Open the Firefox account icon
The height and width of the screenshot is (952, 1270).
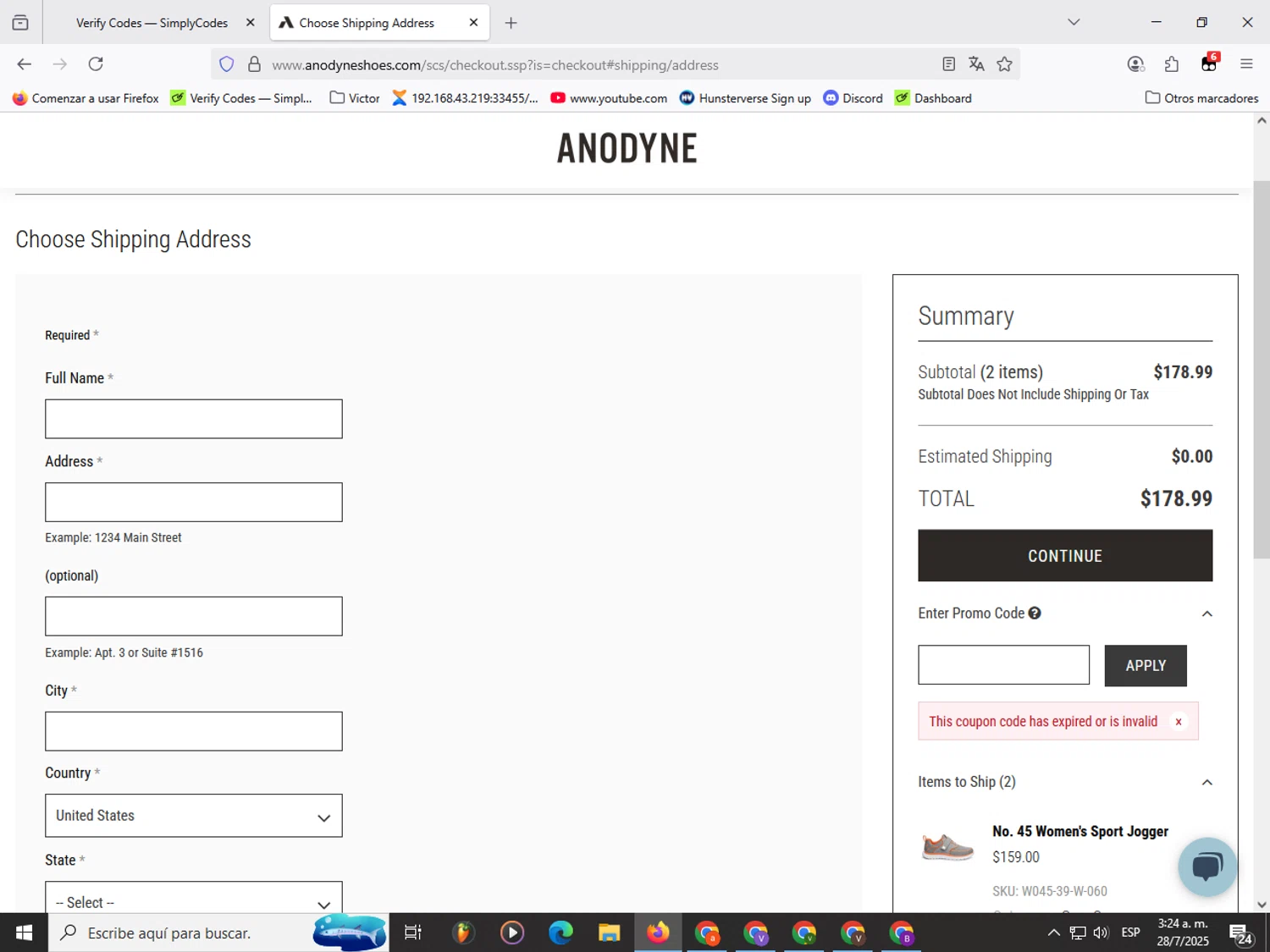coord(1135,64)
